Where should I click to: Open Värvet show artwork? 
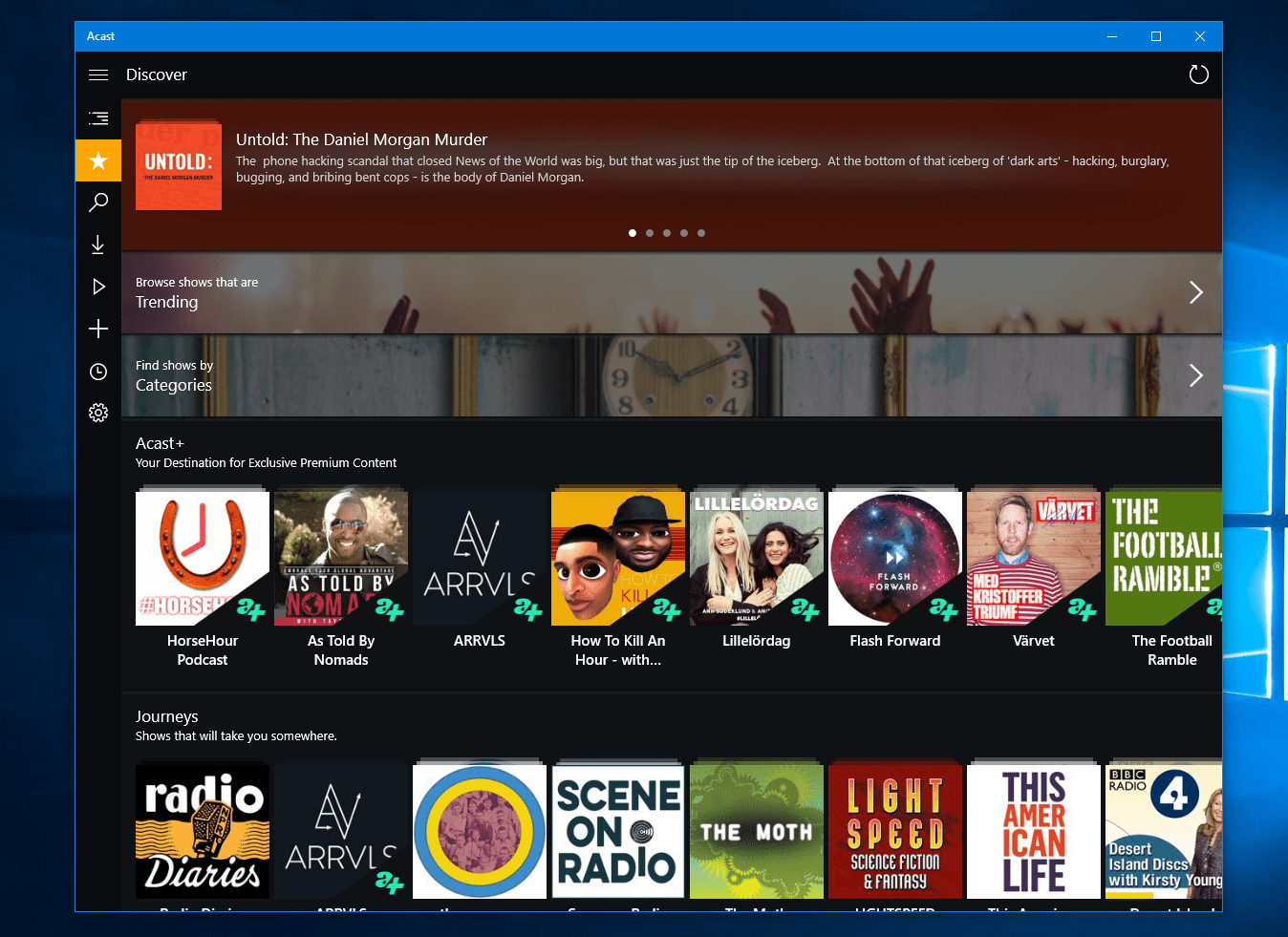pyautogui.click(x=1034, y=559)
